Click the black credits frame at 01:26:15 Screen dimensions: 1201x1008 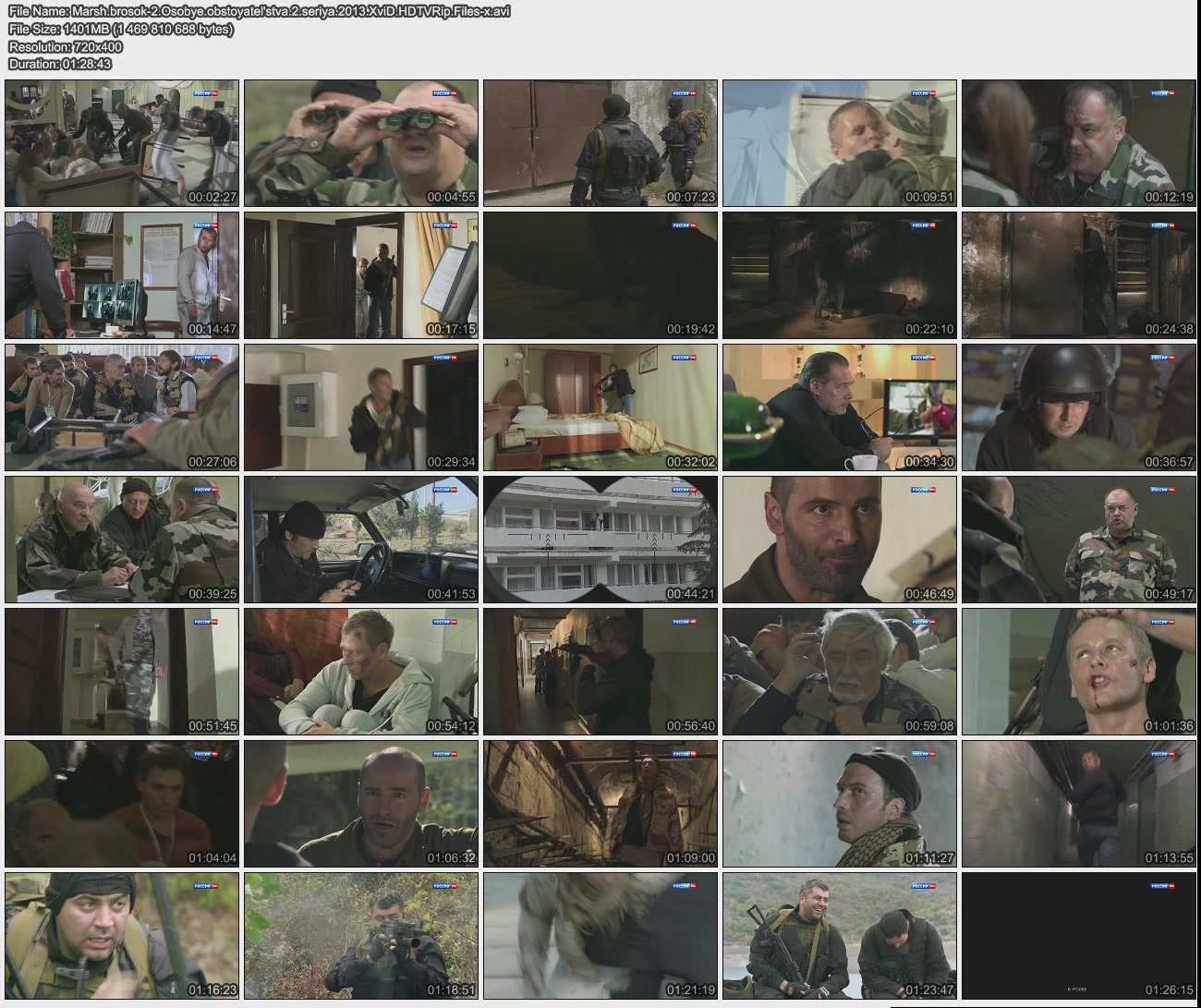click(x=1078, y=936)
